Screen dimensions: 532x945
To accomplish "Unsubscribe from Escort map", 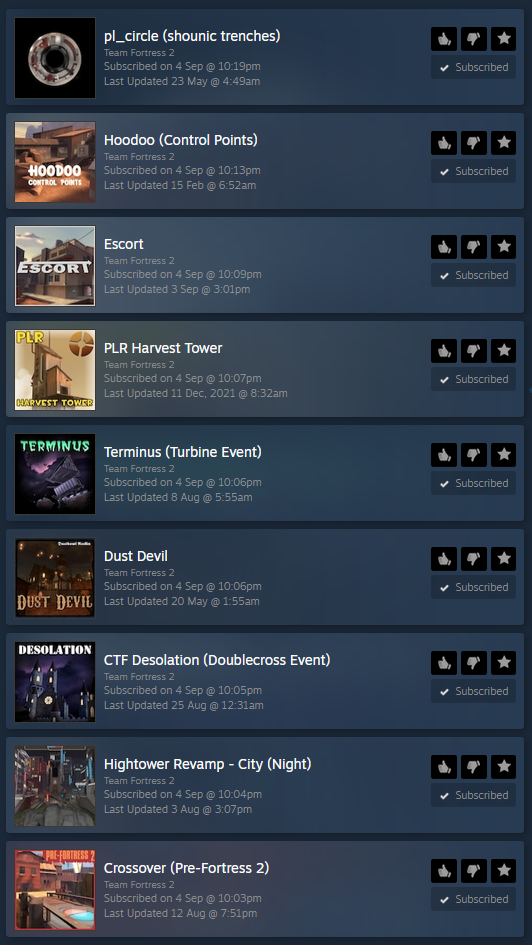I will click(474, 275).
